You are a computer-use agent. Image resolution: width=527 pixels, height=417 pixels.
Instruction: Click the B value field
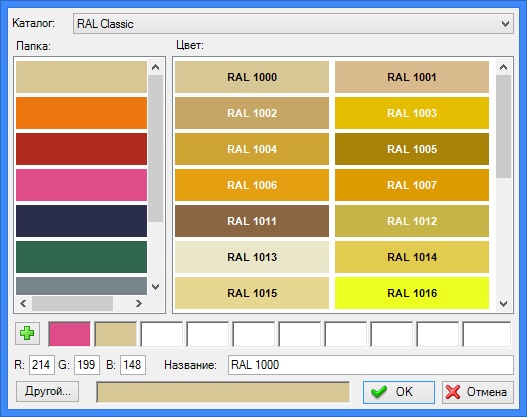(x=133, y=365)
